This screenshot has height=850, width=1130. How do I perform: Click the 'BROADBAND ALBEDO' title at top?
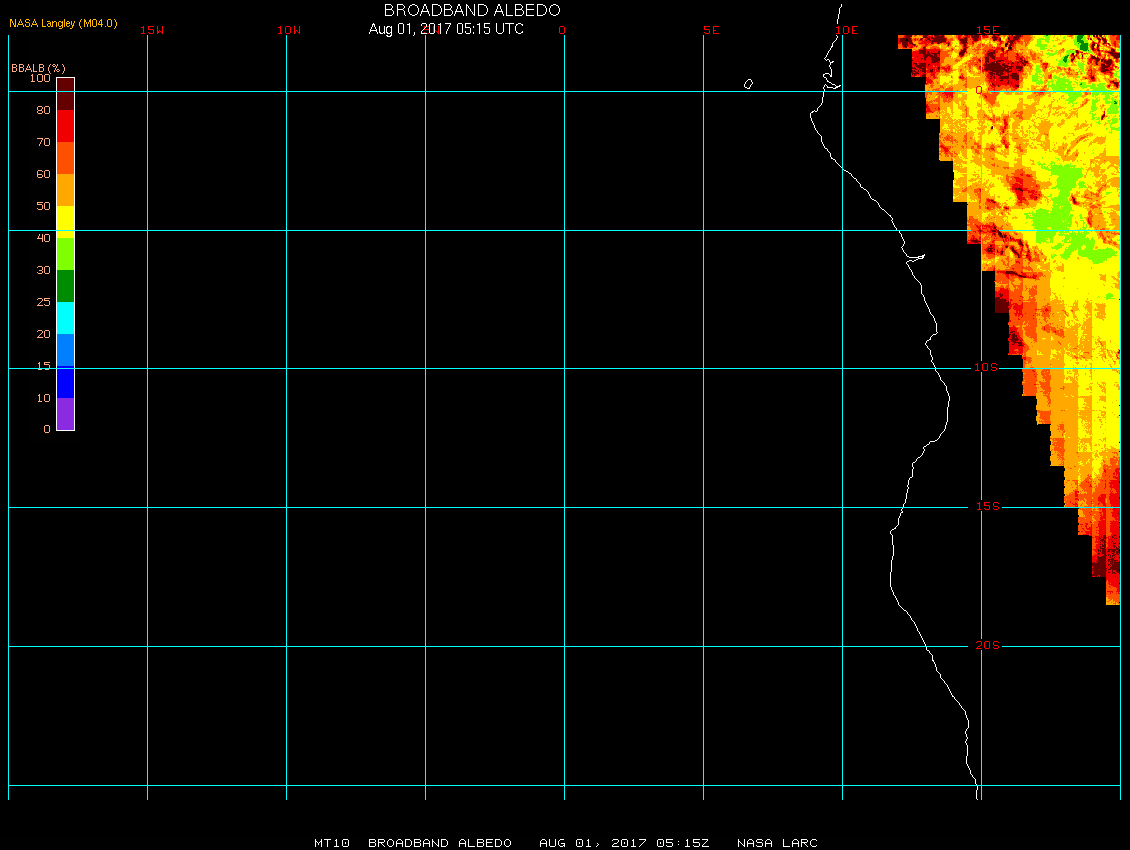point(472,10)
